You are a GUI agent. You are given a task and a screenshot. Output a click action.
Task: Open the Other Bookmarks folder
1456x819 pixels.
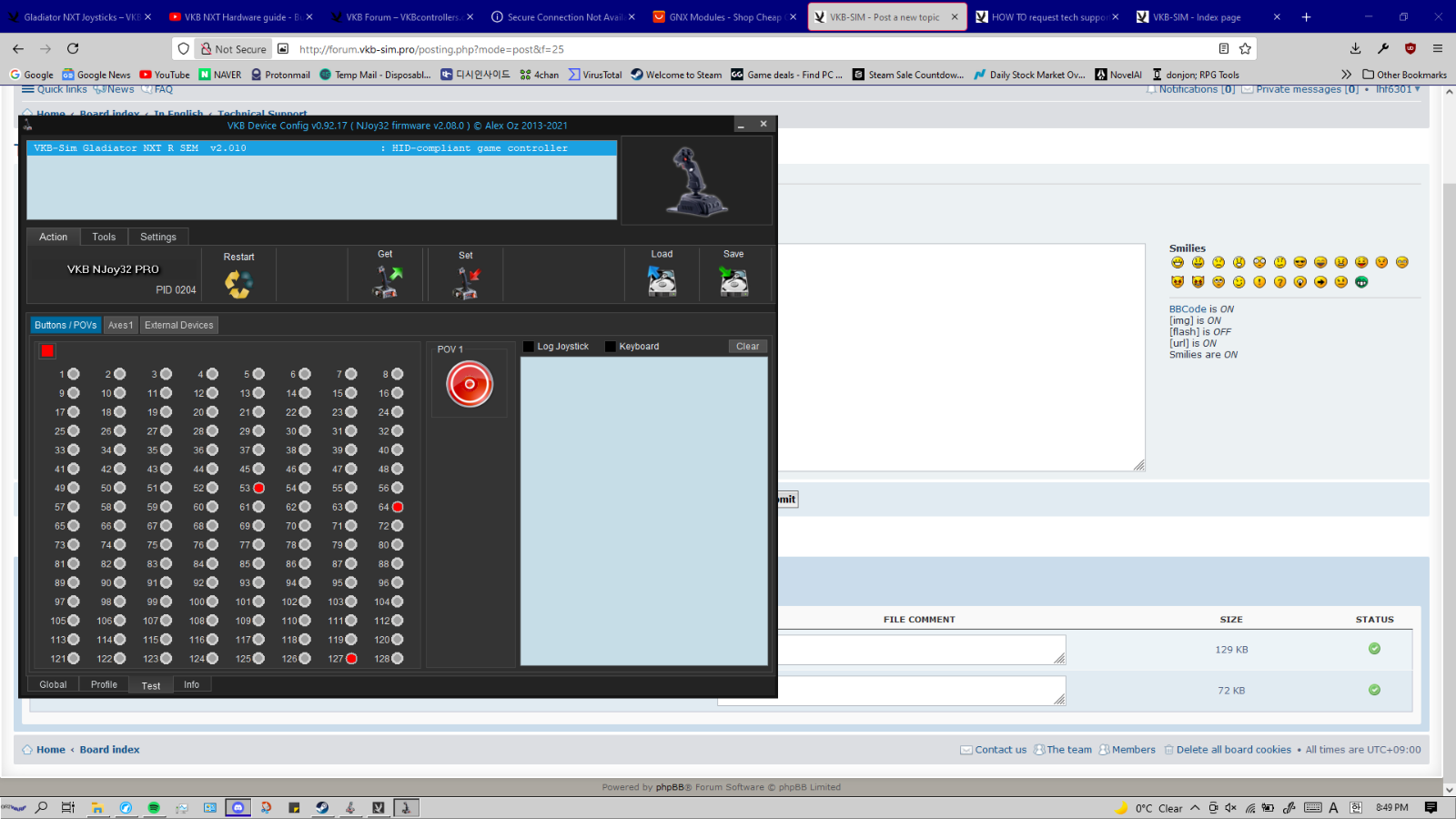1404,75
